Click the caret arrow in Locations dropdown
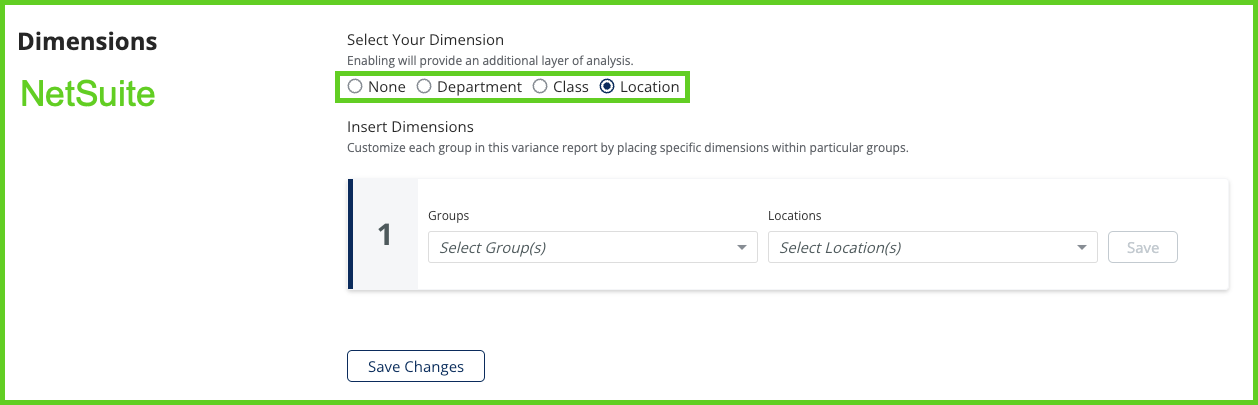 click(1081, 247)
